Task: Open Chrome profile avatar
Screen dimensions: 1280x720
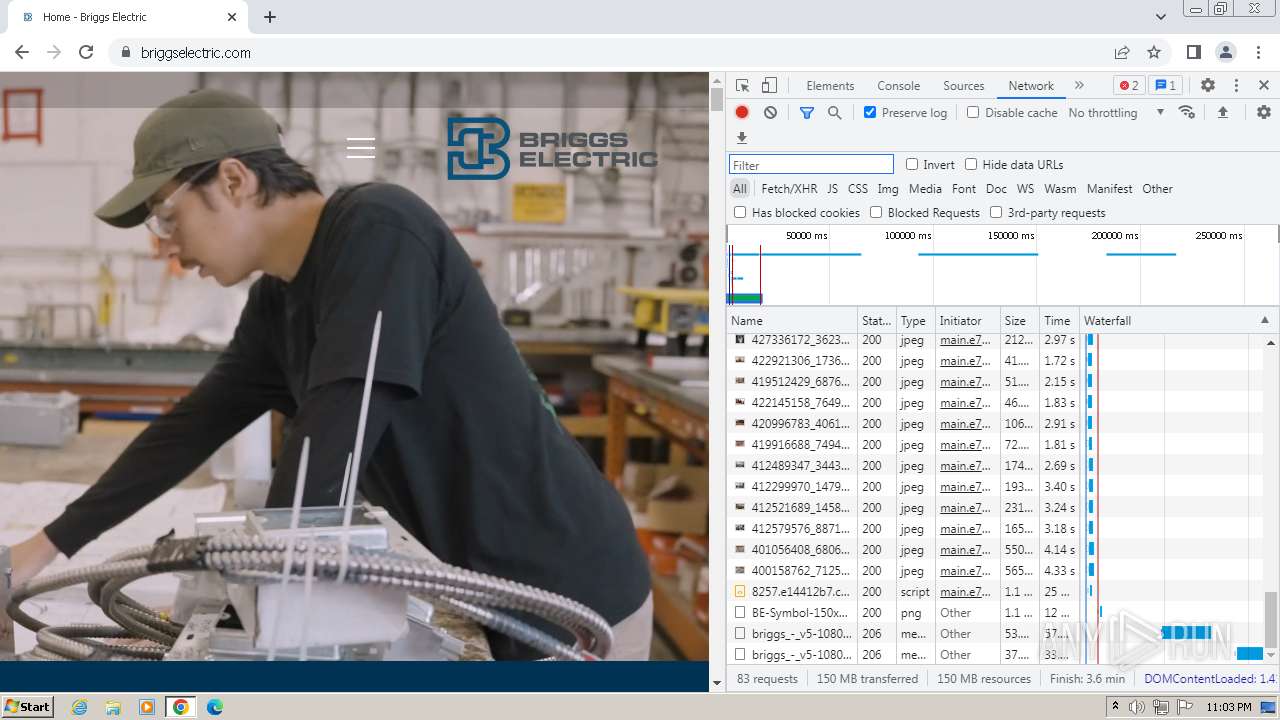Action: pyautogui.click(x=1226, y=52)
